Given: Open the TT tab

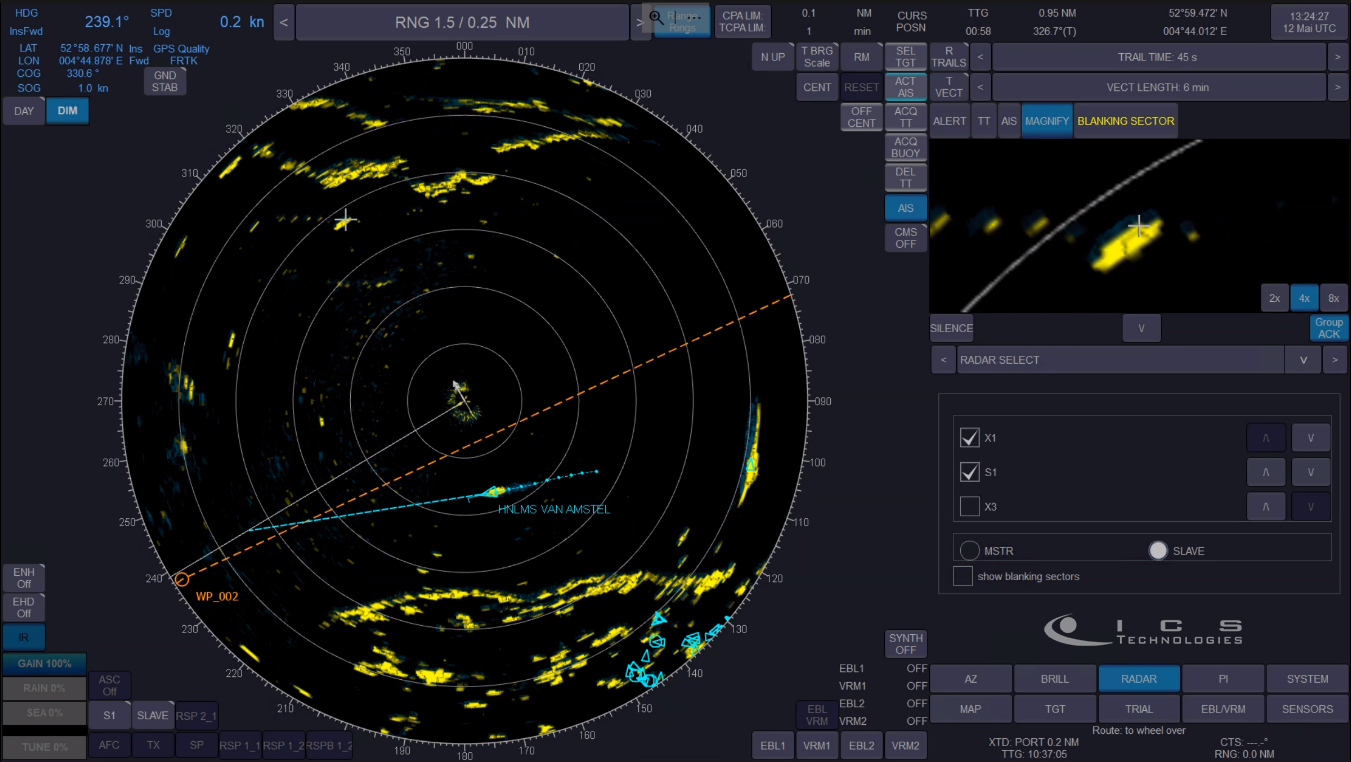Looking at the screenshot, I should click(985, 121).
